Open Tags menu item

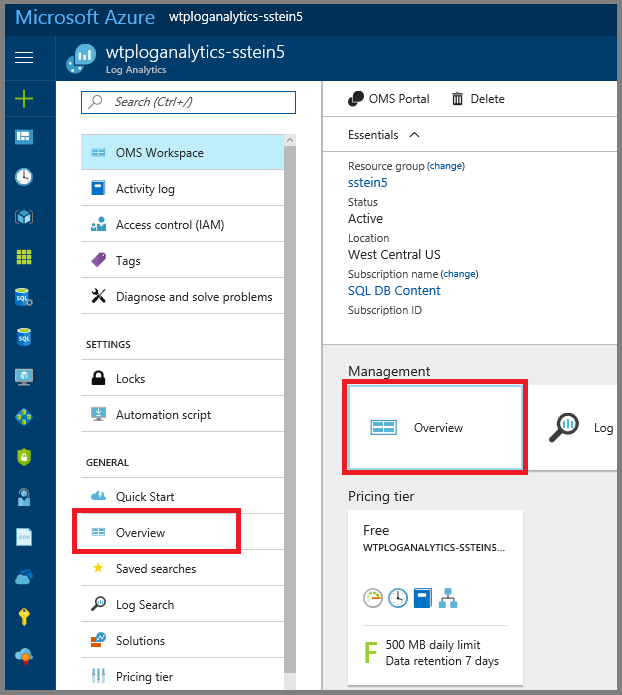click(182, 261)
